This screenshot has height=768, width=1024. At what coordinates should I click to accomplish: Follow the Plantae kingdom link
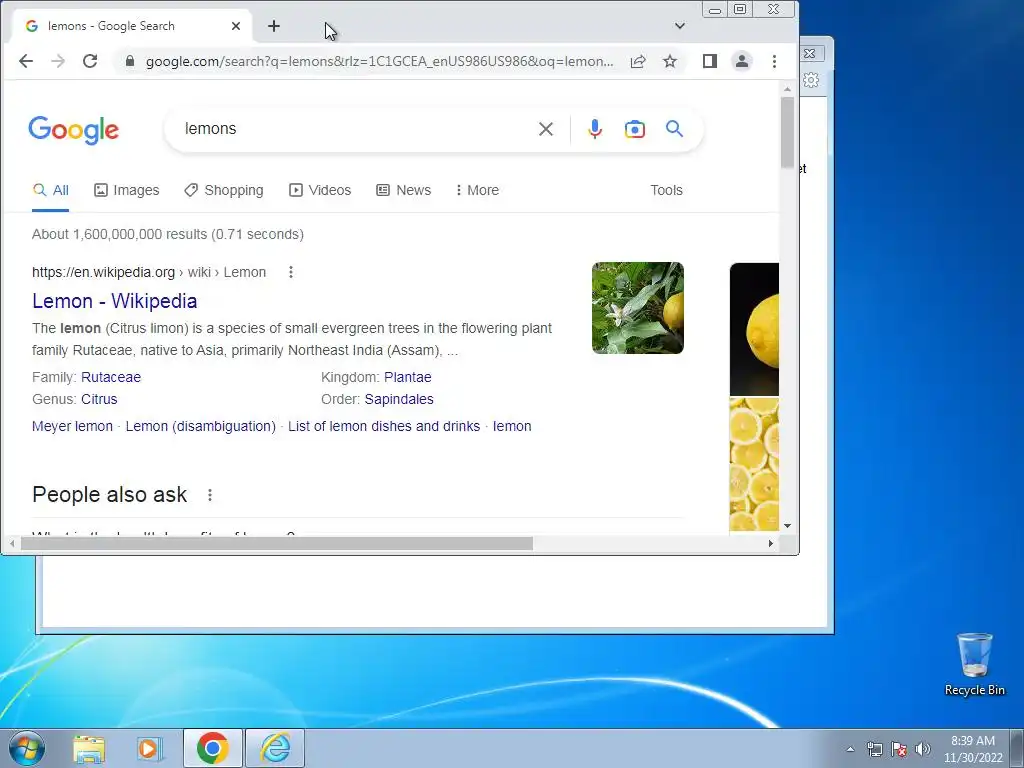coord(408,377)
